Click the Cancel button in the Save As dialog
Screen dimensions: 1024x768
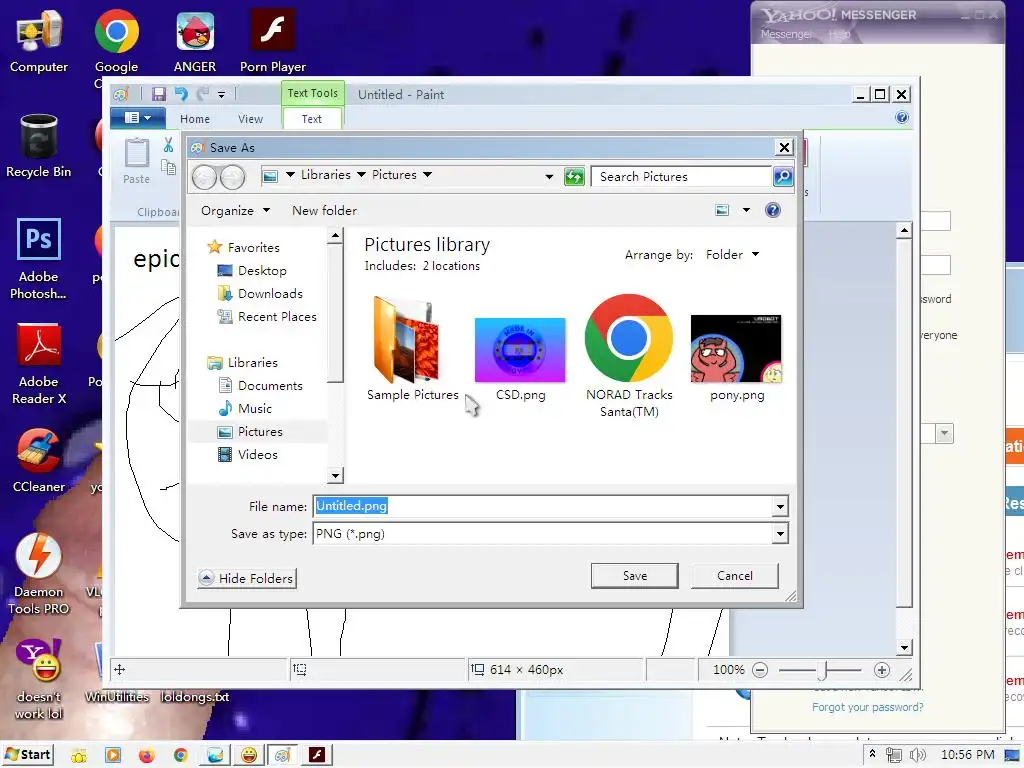pos(735,575)
